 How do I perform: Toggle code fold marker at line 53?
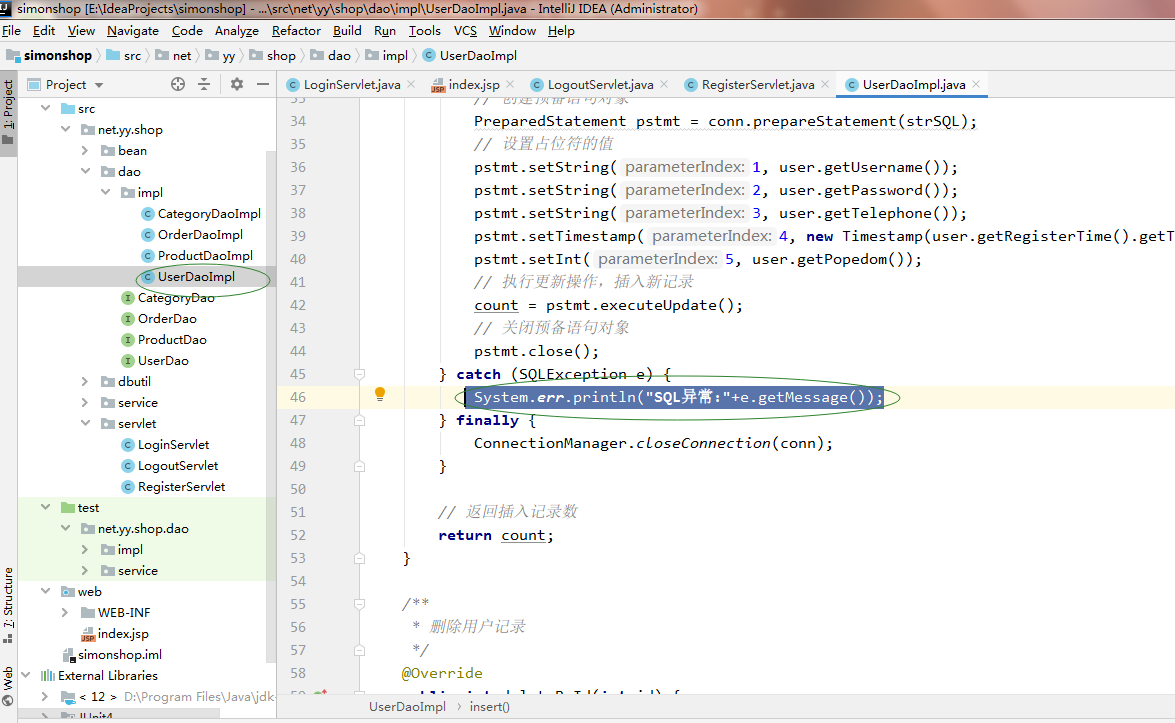pos(359,558)
